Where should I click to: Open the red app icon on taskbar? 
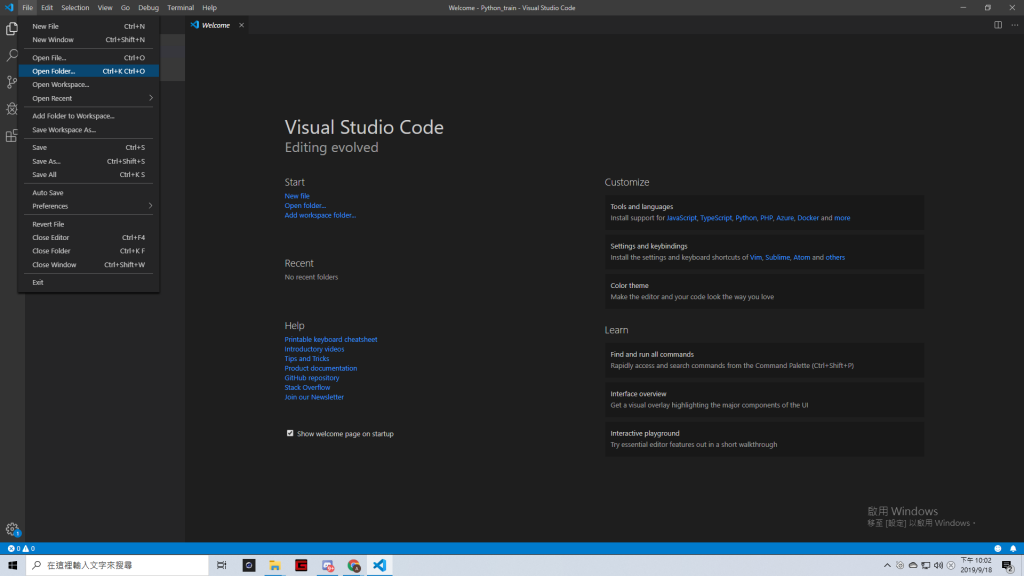pyautogui.click(x=301, y=565)
